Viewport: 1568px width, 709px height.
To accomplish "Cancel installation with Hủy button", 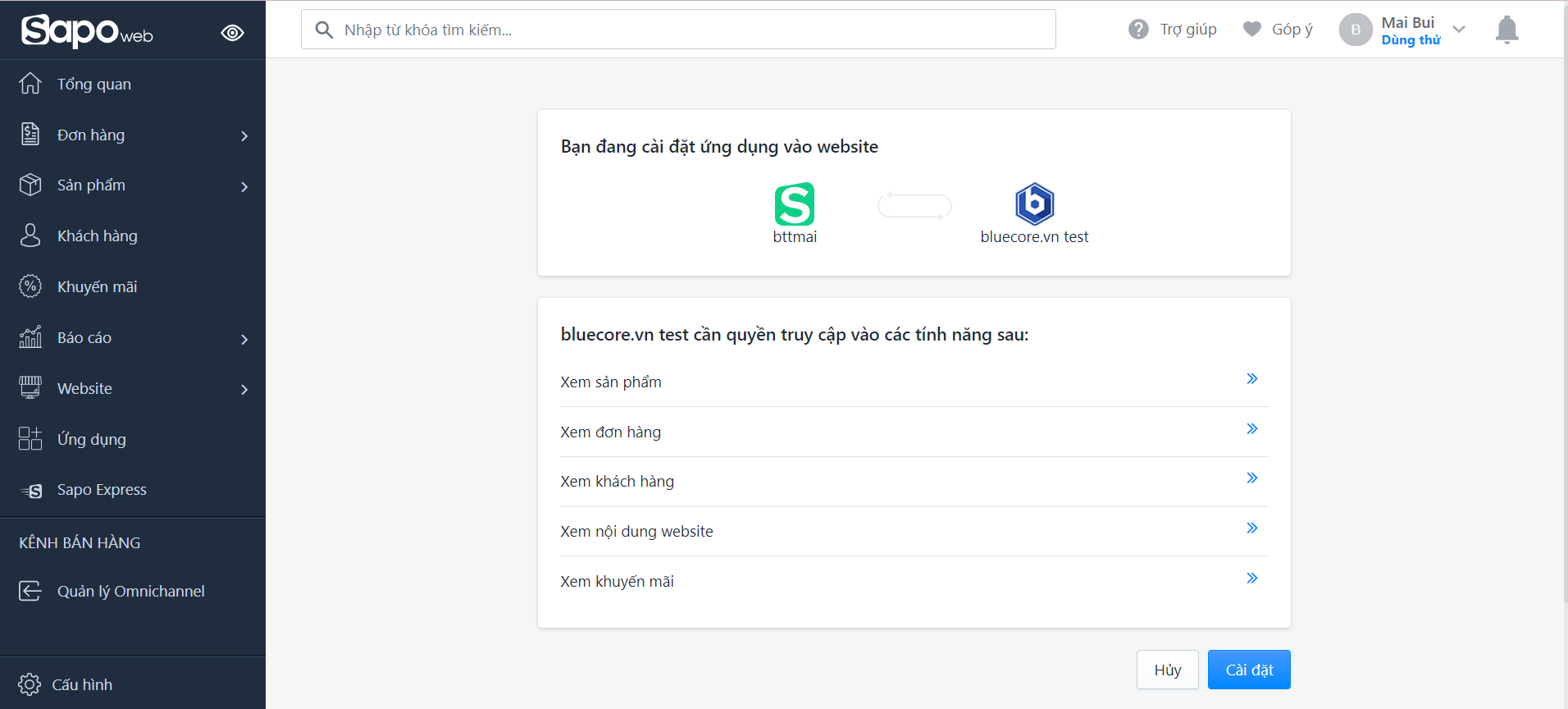I will [x=1167, y=670].
